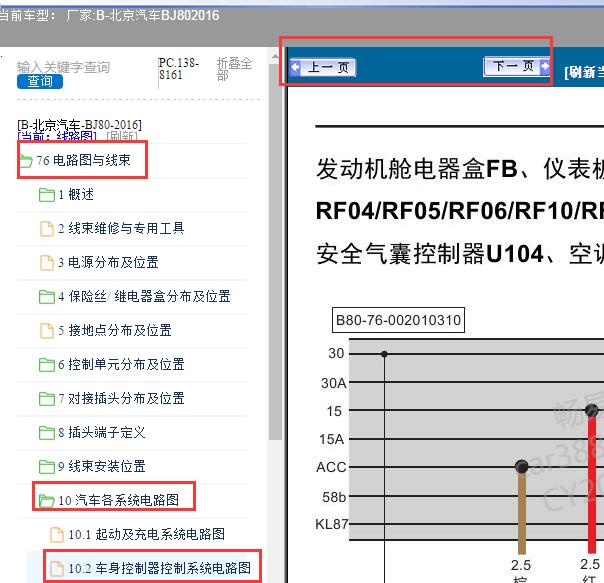
Task: Click the 刷新 link beside 线路图
Action: click(122, 136)
